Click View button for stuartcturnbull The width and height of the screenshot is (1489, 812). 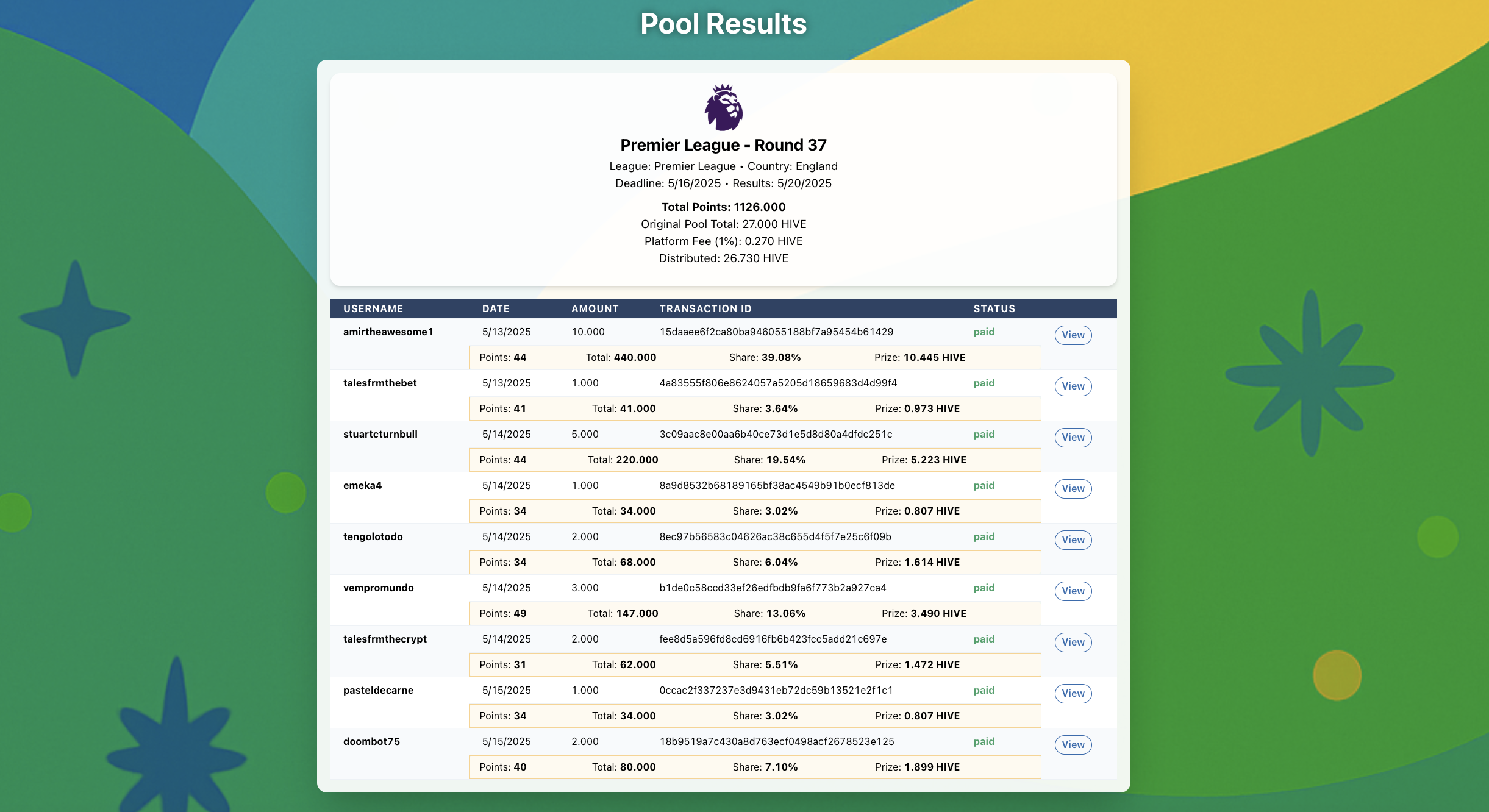[1073, 437]
